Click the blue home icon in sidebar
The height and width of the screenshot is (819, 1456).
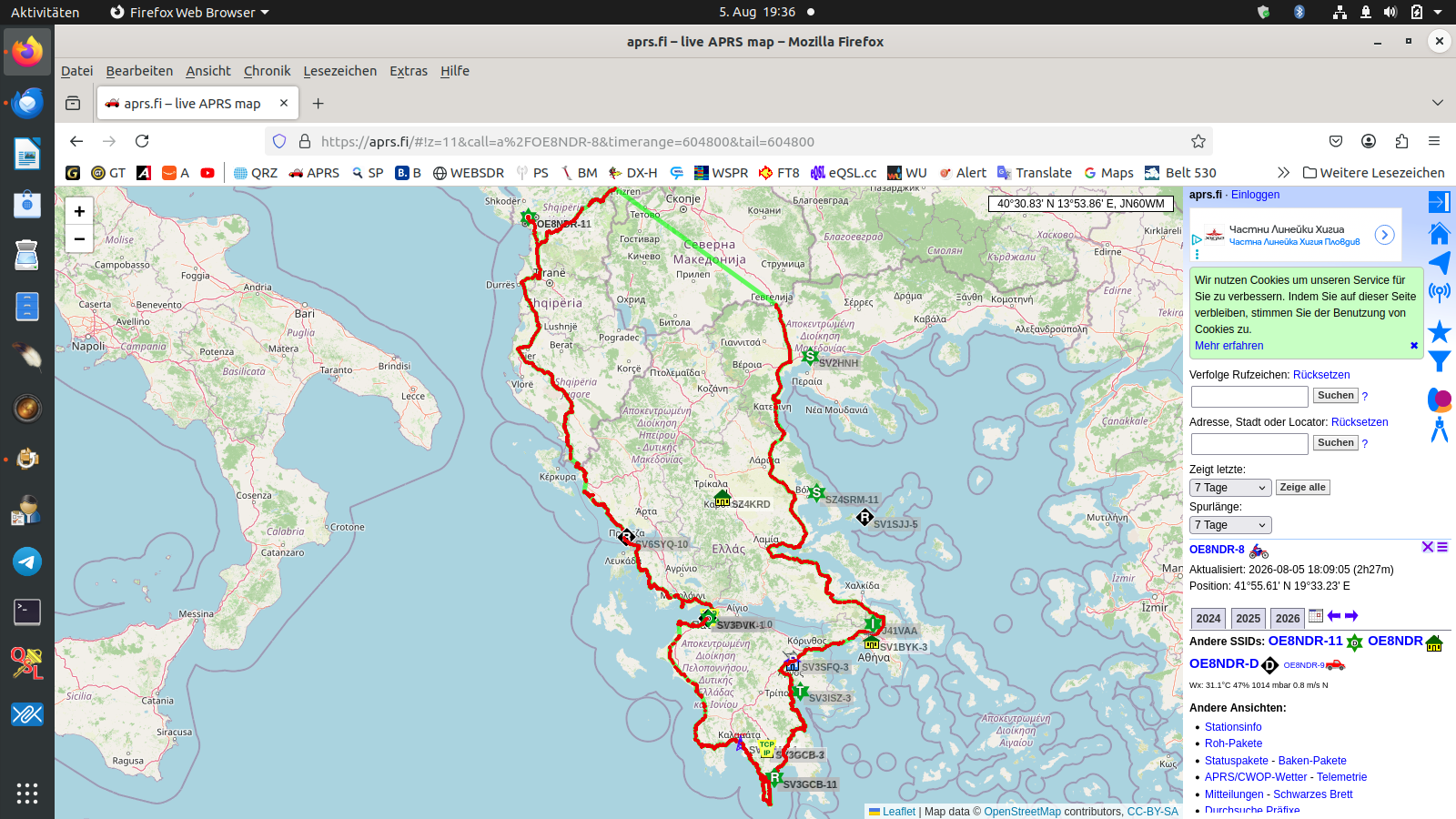(x=1439, y=233)
